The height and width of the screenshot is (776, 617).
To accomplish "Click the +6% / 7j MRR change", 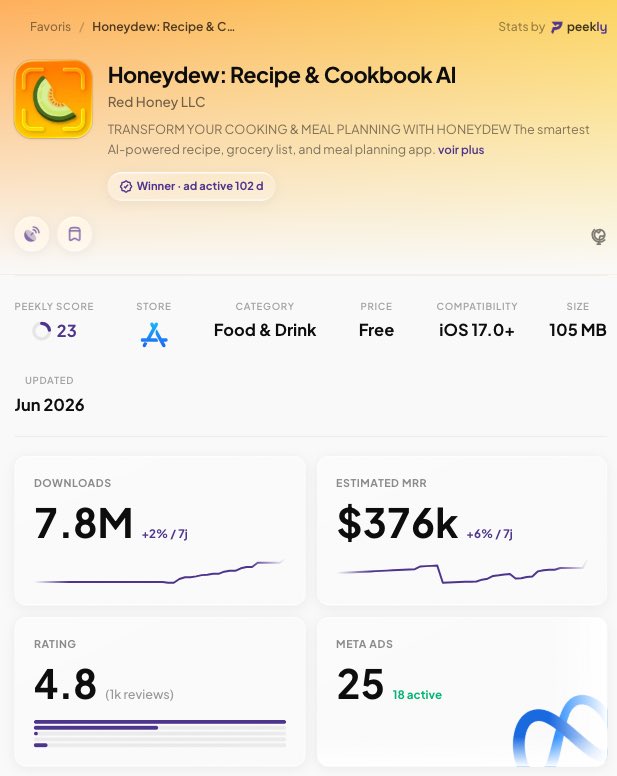I will (489, 534).
